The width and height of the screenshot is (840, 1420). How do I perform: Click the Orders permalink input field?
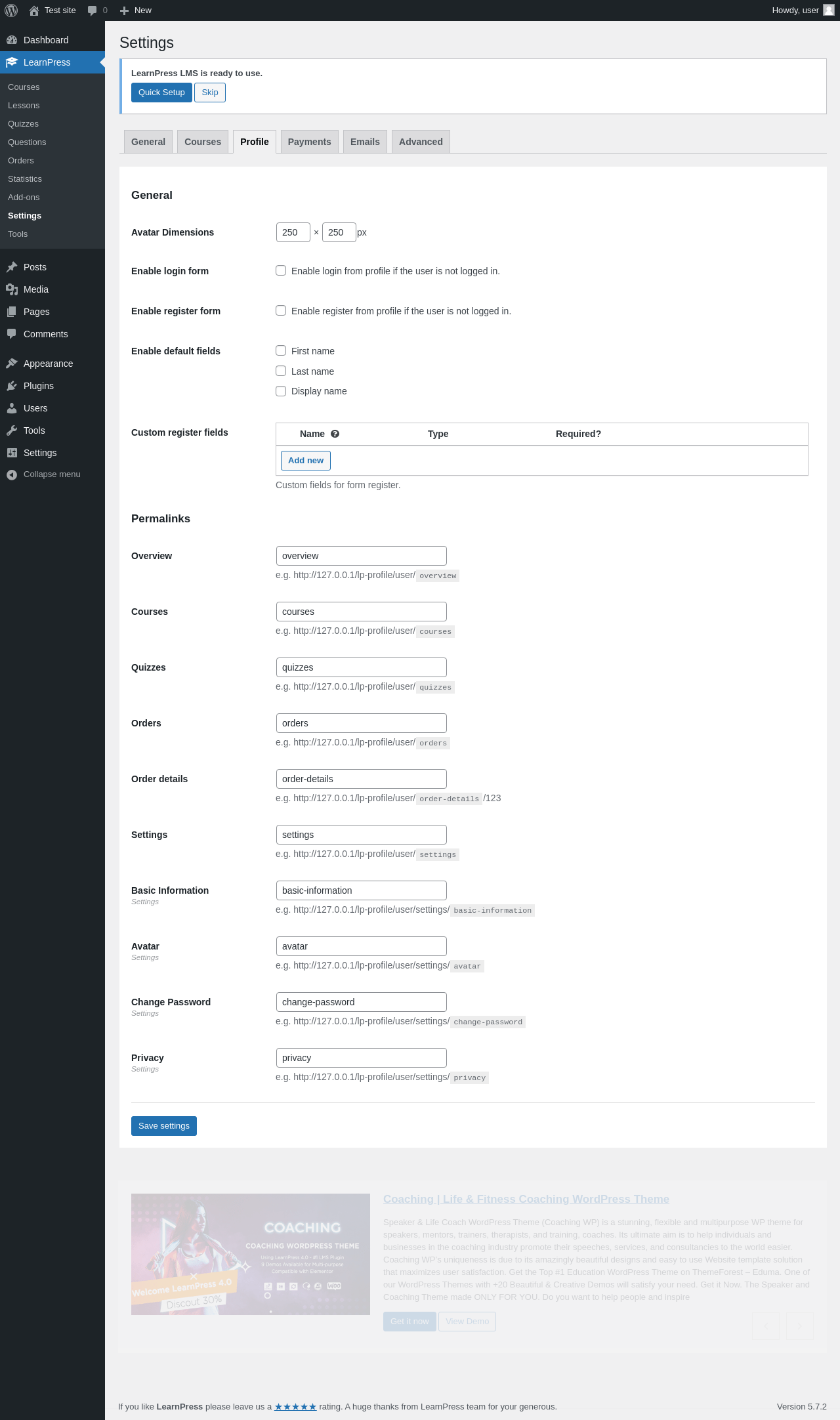tap(362, 723)
